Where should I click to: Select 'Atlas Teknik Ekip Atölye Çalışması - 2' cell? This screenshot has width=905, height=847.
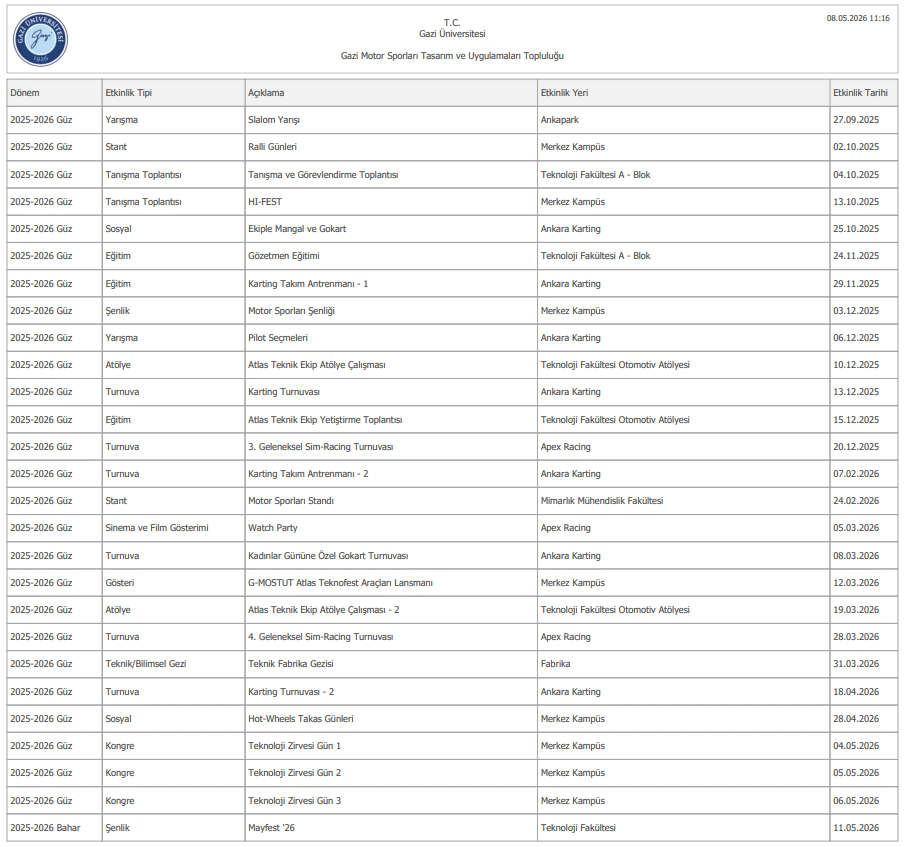coord(391,610)
